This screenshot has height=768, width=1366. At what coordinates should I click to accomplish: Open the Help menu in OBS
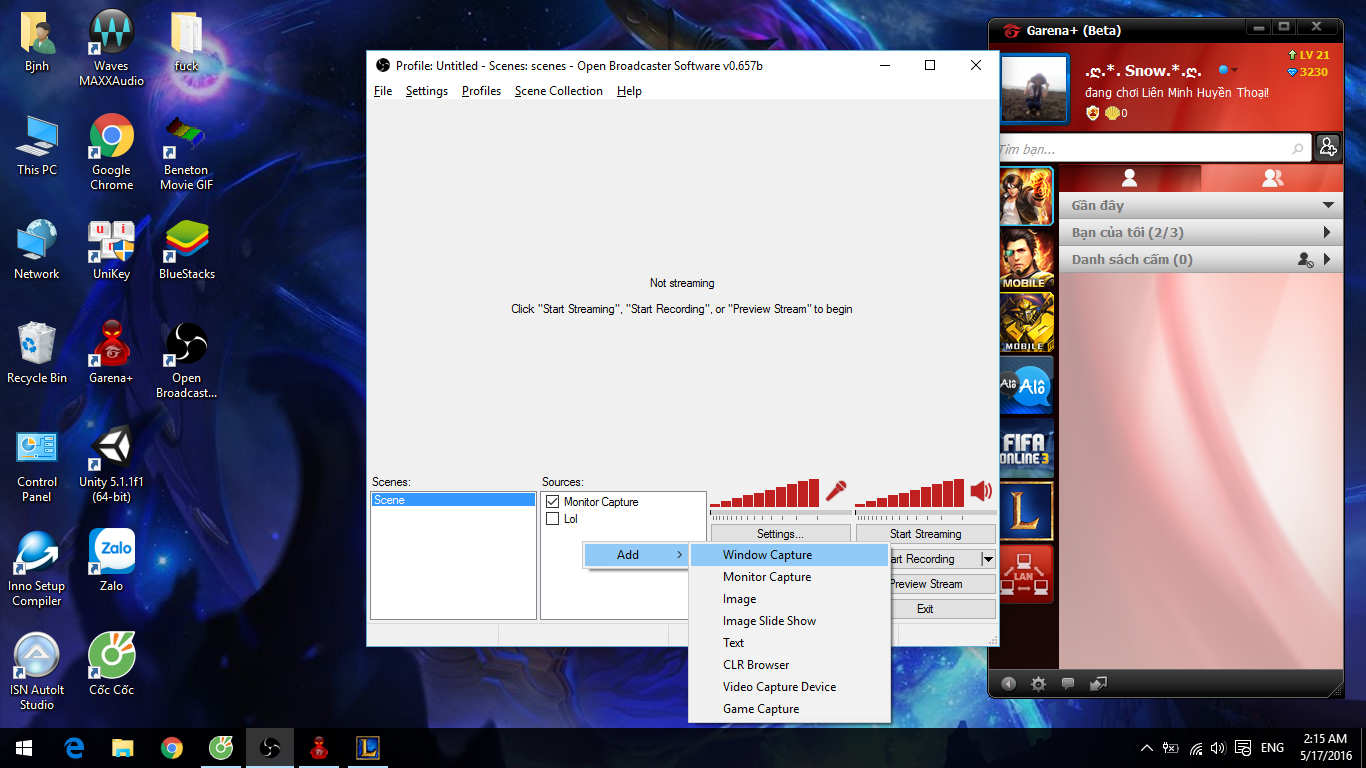pos(629,91)
